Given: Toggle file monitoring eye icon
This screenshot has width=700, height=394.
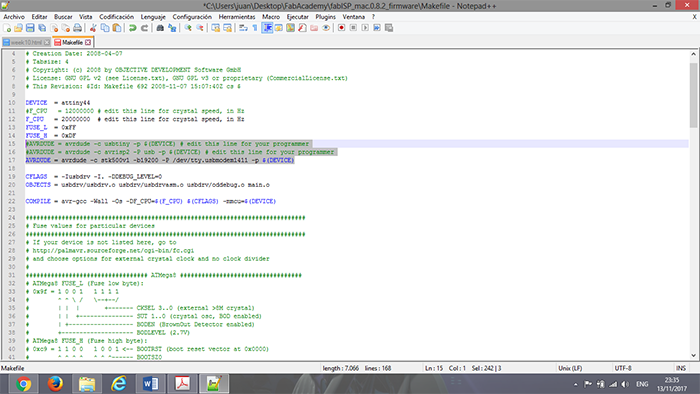Looking at the screenshot, I should 326,28.
